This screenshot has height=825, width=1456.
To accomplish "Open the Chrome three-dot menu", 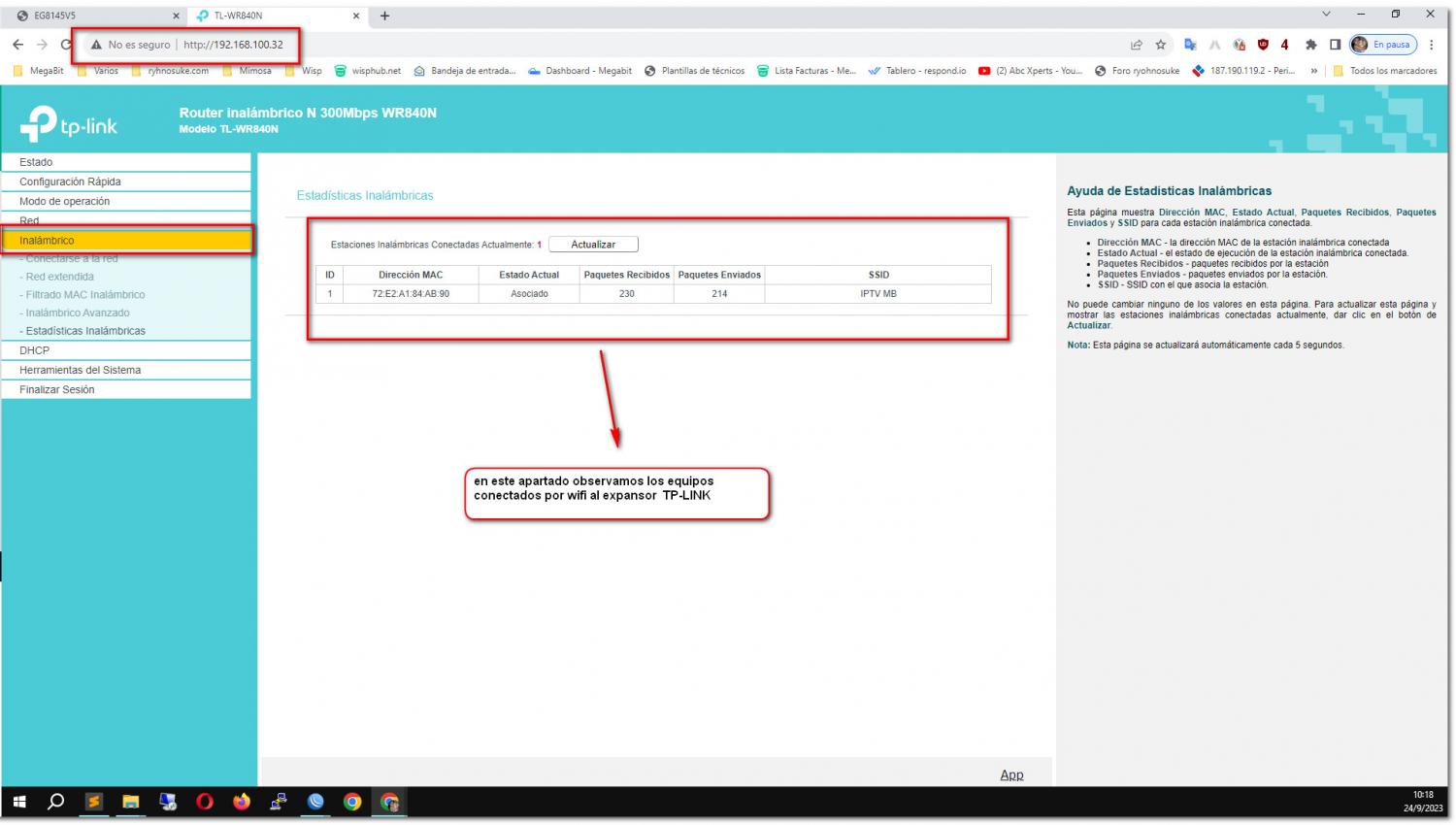I will coord(1432,45).
